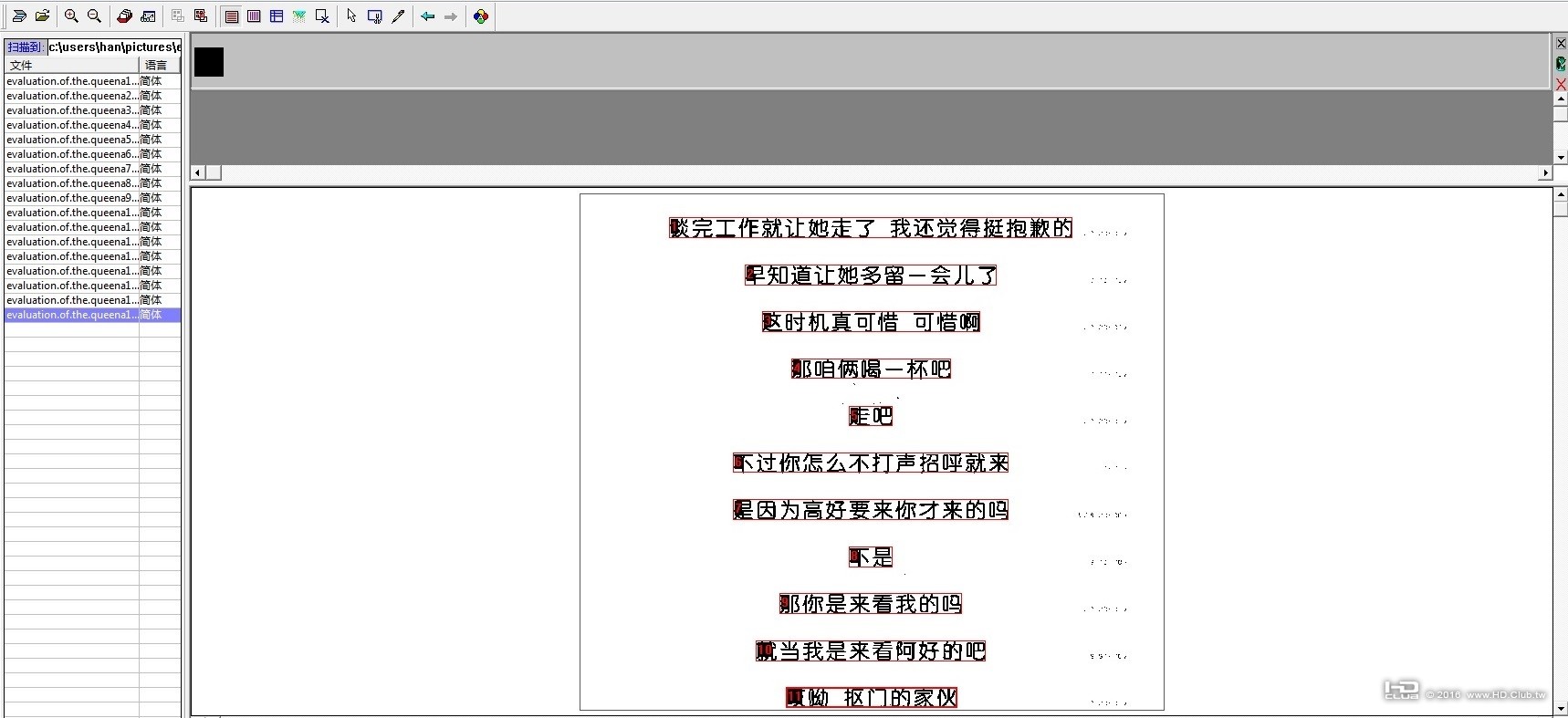
Task: Select the arrow pointer tool
Action: pyautogui.click(x=351, y=16)
